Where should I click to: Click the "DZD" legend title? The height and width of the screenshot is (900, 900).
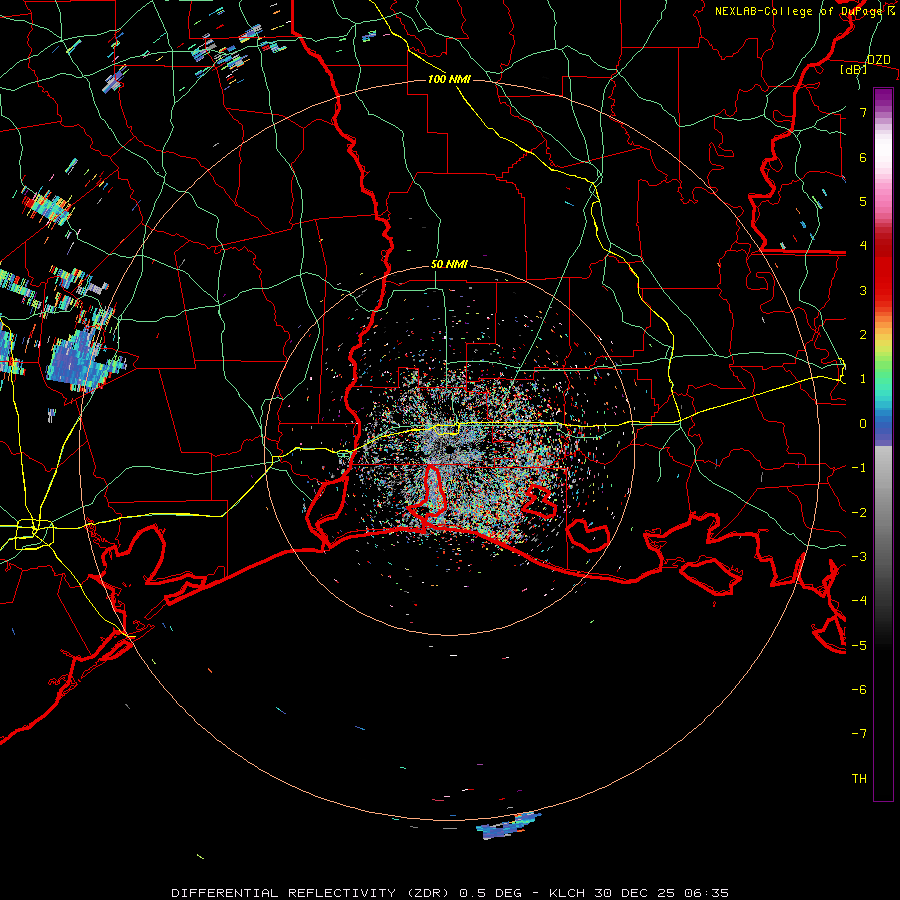pos(879,60)
